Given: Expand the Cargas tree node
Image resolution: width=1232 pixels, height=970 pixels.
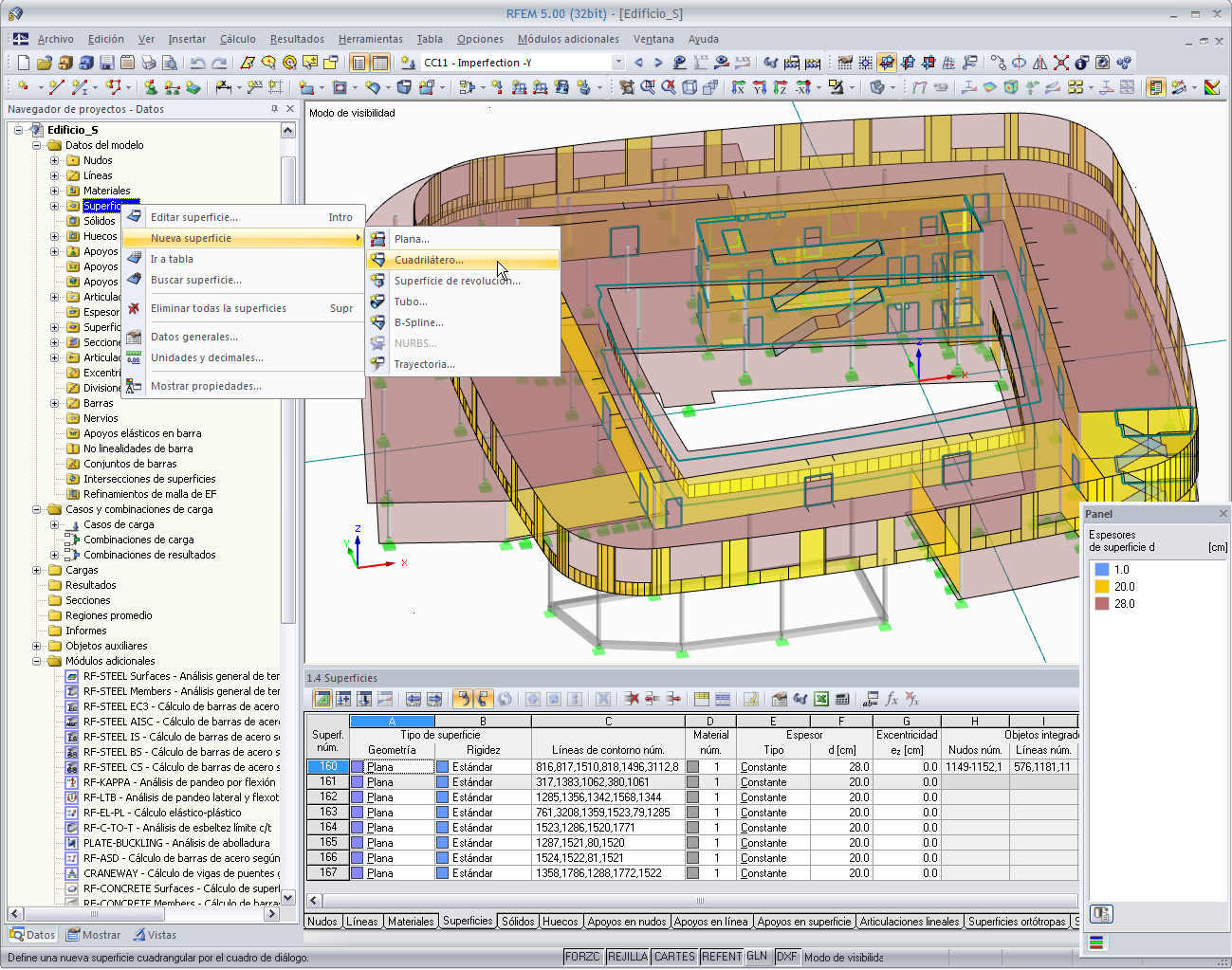Looking at the screenshot, I should point(36,570).
